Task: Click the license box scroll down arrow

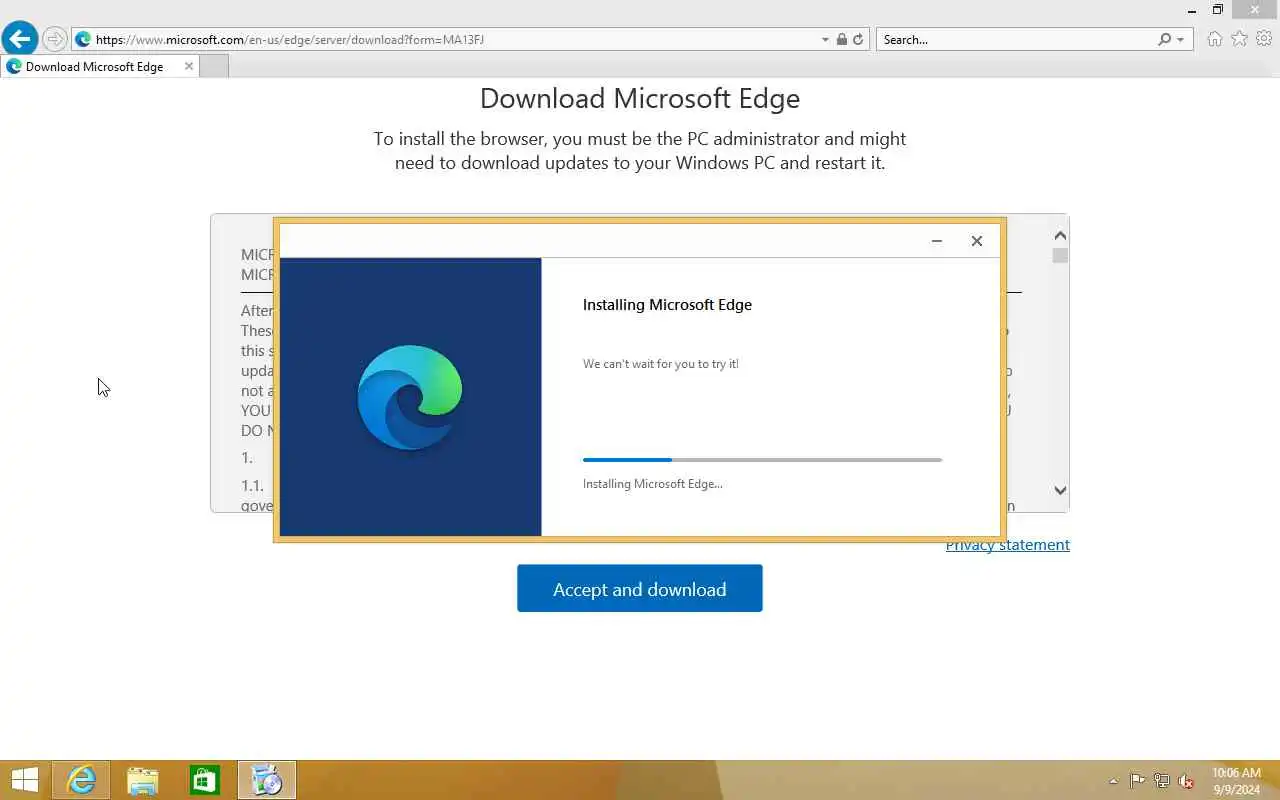Action: 1060,490
